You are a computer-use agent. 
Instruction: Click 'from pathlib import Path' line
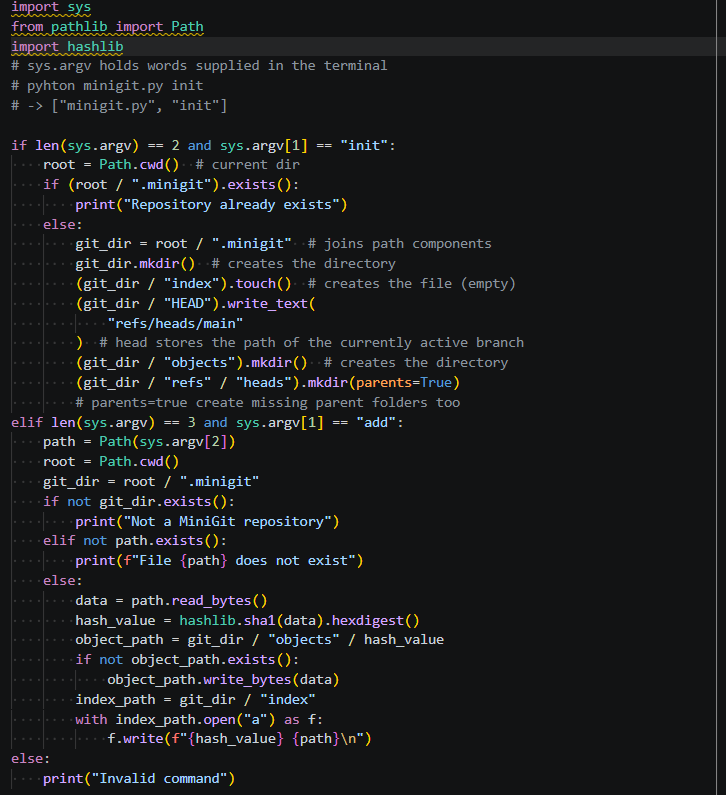pos(107,26)
